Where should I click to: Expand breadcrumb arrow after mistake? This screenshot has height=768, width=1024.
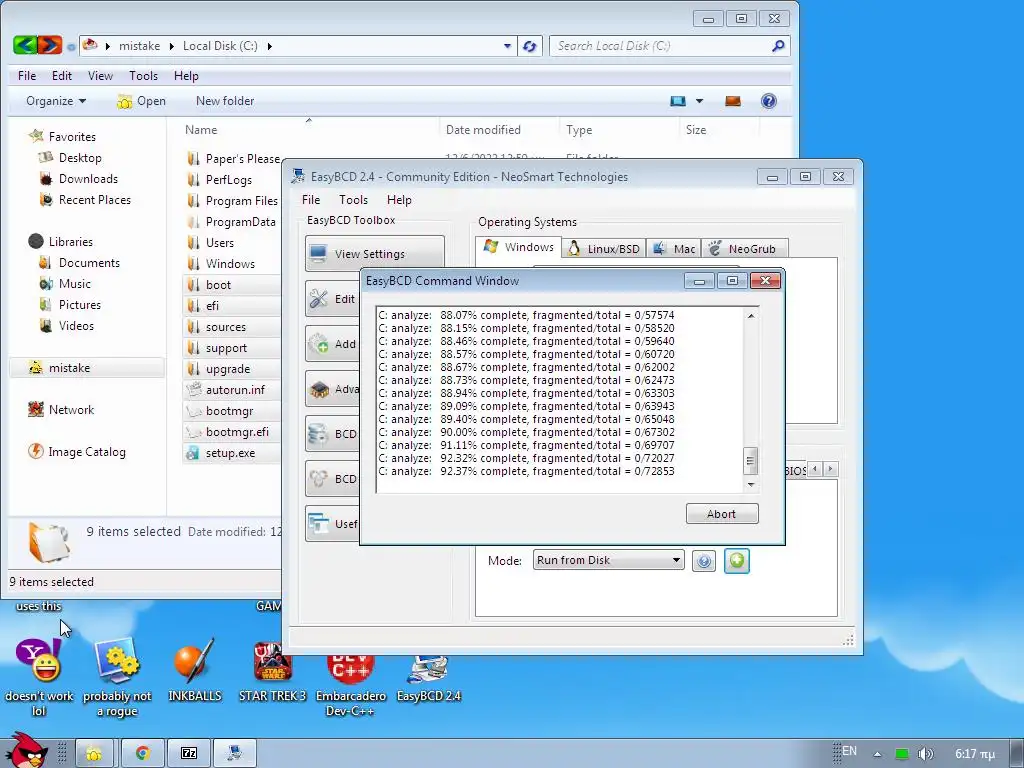pyautogui.click(x=171, y=46)
